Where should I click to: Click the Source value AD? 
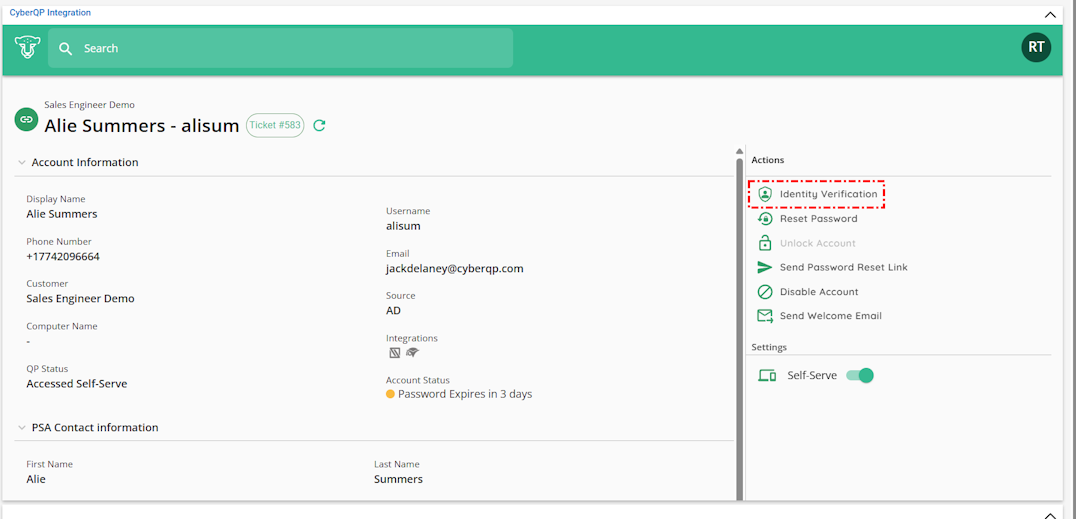pyautogui.click(x=393, y=311)
